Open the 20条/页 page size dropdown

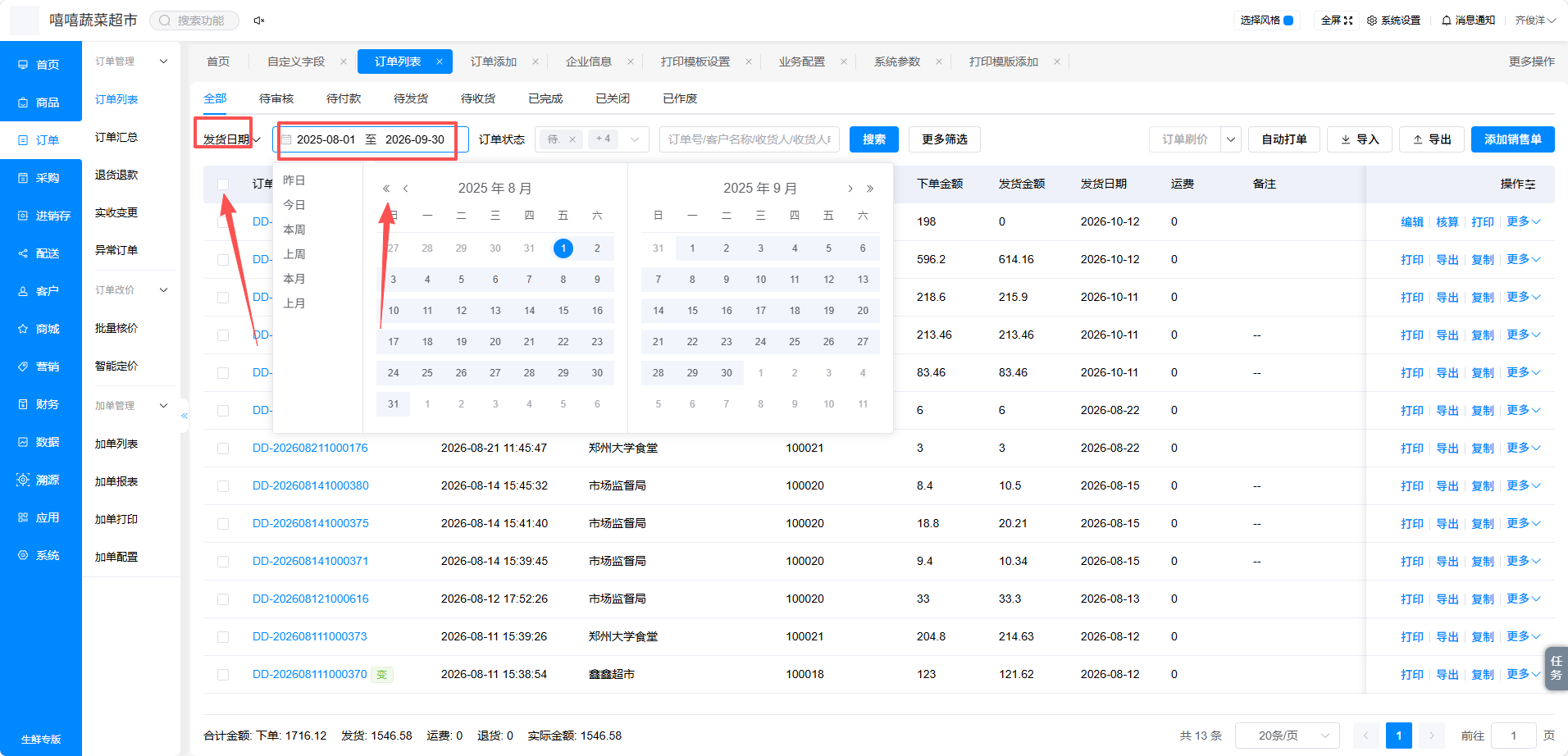point(1287,736)
